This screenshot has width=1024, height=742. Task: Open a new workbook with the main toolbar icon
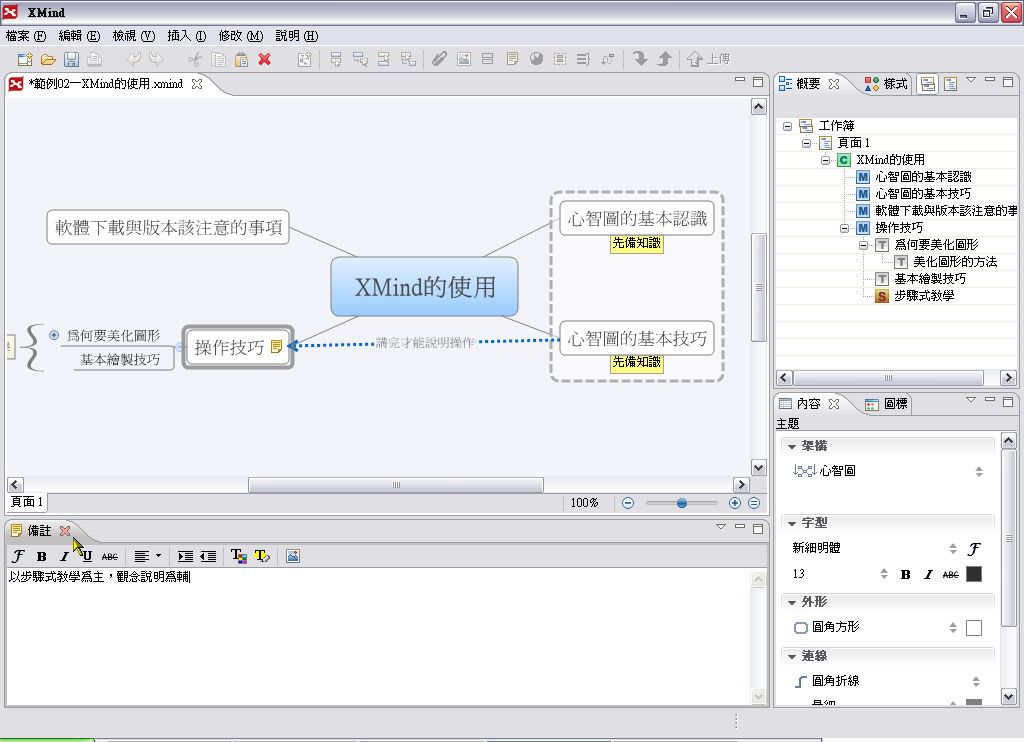25,59
